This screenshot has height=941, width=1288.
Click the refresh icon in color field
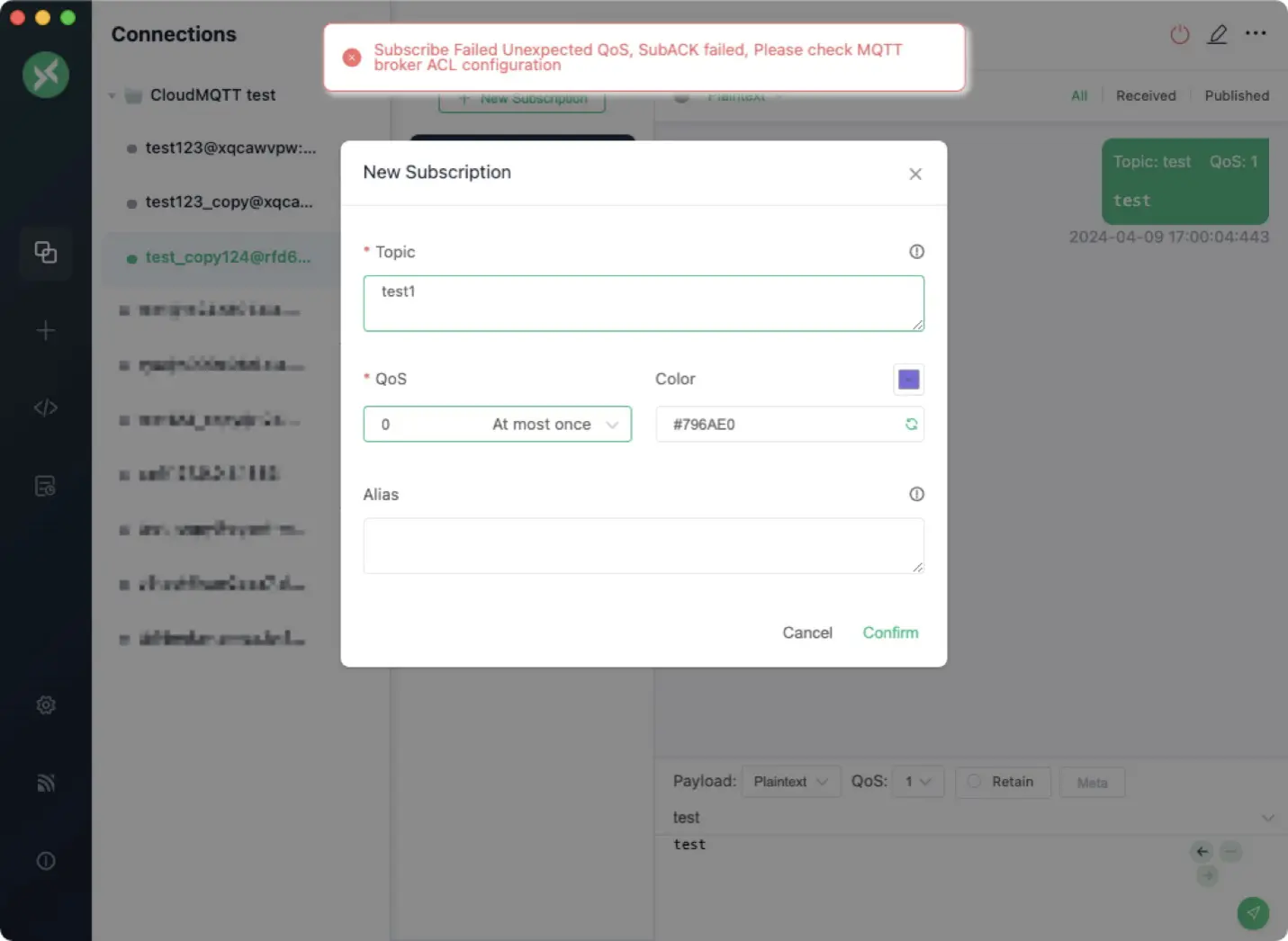pyautogui.click(x=911, y=425)
